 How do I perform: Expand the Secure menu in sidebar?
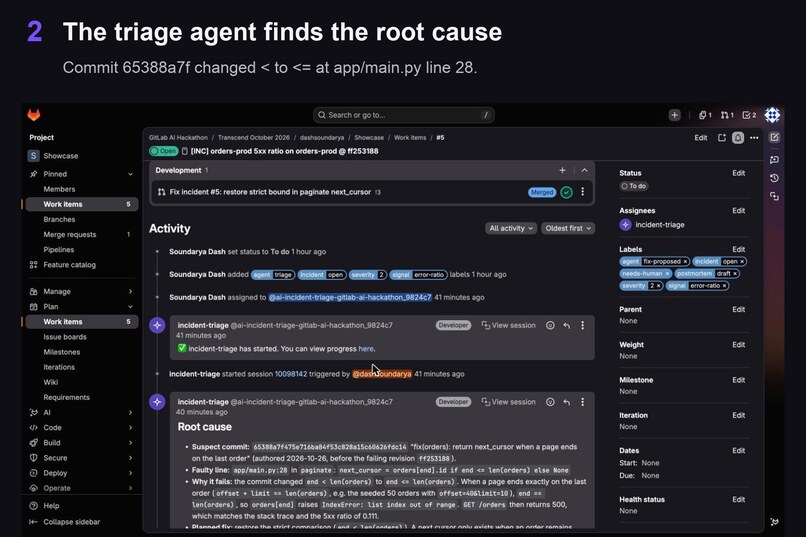click(130, 458)
